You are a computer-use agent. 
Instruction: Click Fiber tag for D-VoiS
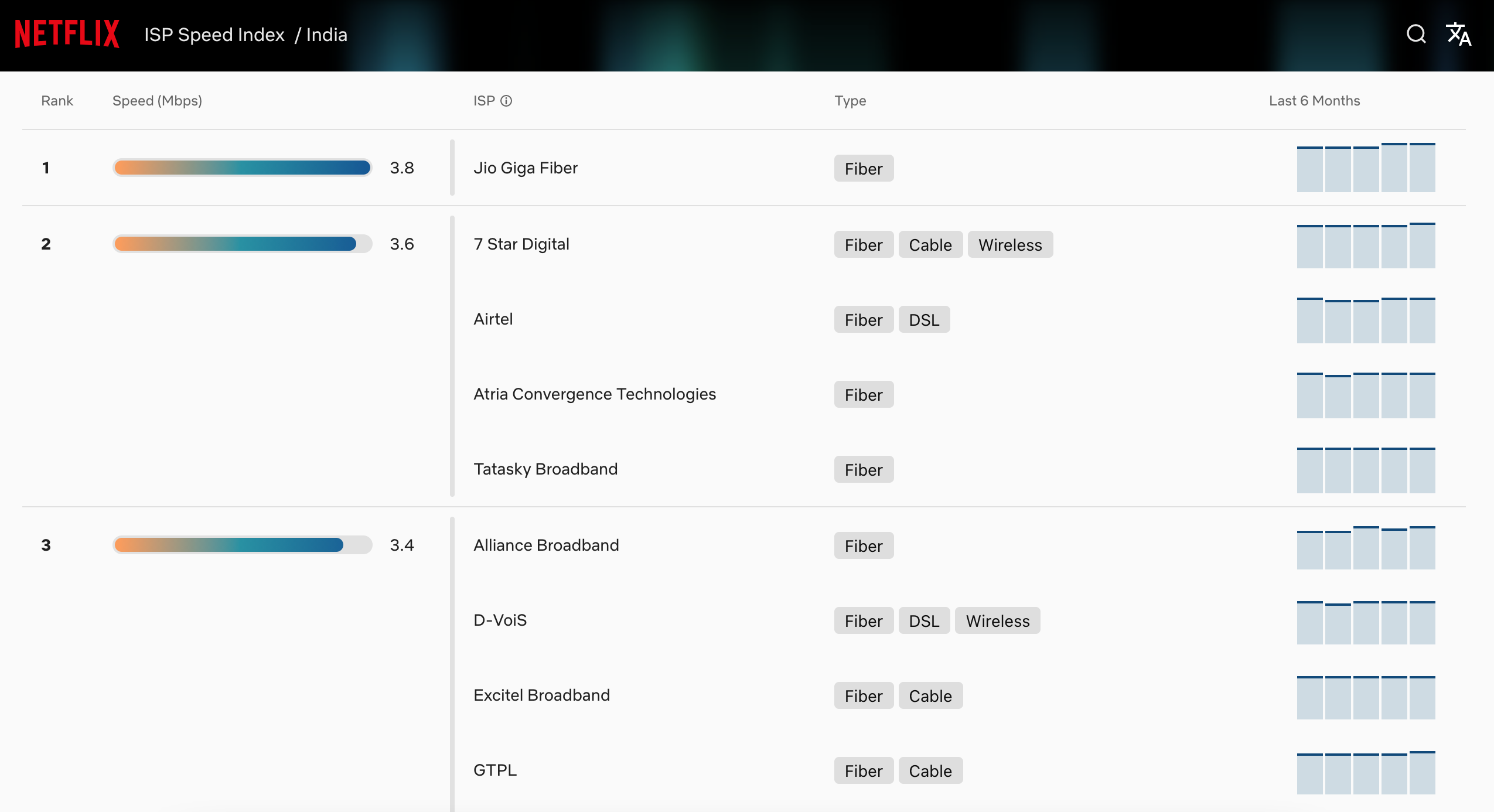[x=864, y=620]
